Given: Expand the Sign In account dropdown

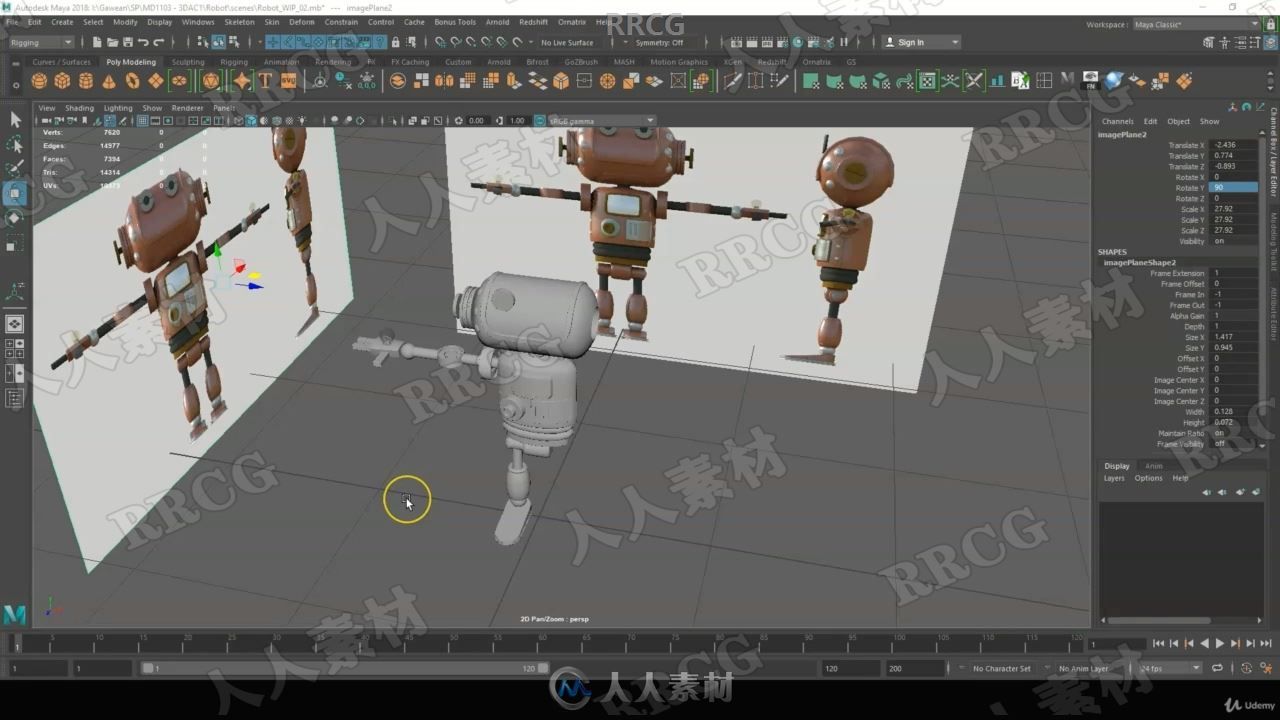Looking at the screenshot, I should point(921,42).
